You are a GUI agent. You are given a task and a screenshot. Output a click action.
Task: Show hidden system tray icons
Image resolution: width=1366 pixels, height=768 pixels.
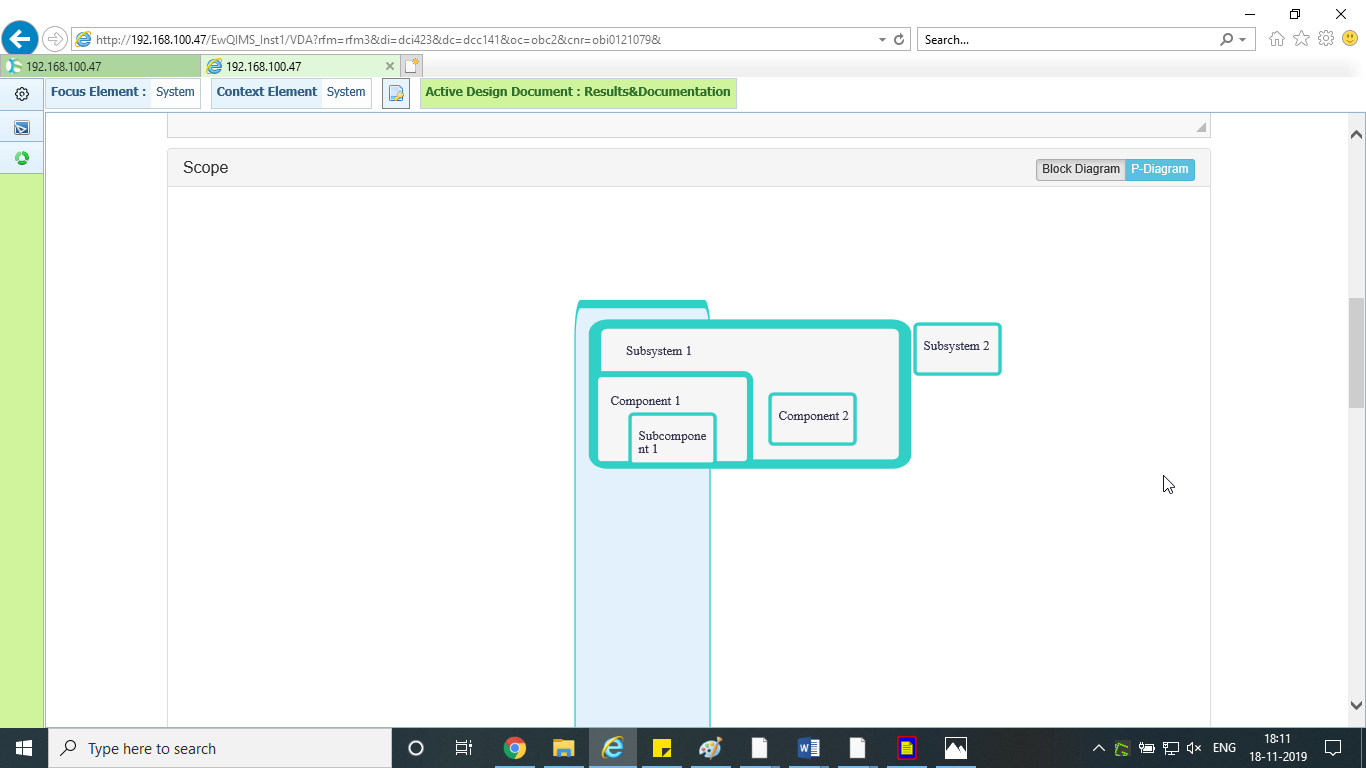tap(1099, 748)
